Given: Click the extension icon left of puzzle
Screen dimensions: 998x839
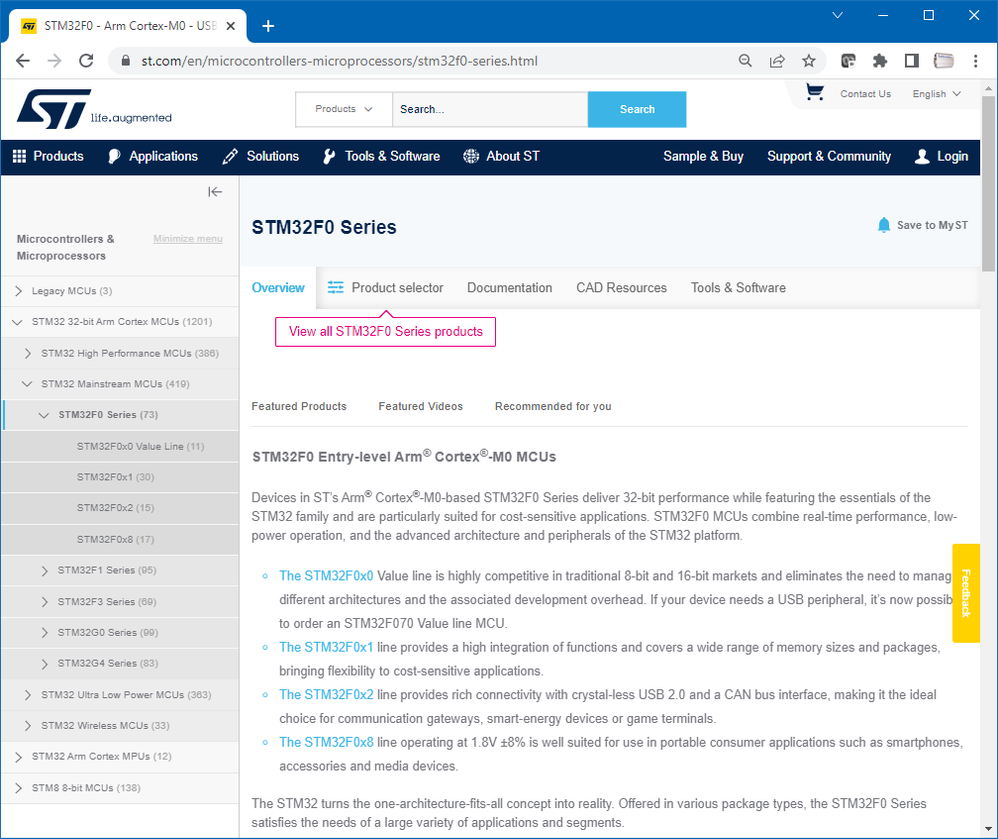Looking at the screenshot, I should pos(848,61).
